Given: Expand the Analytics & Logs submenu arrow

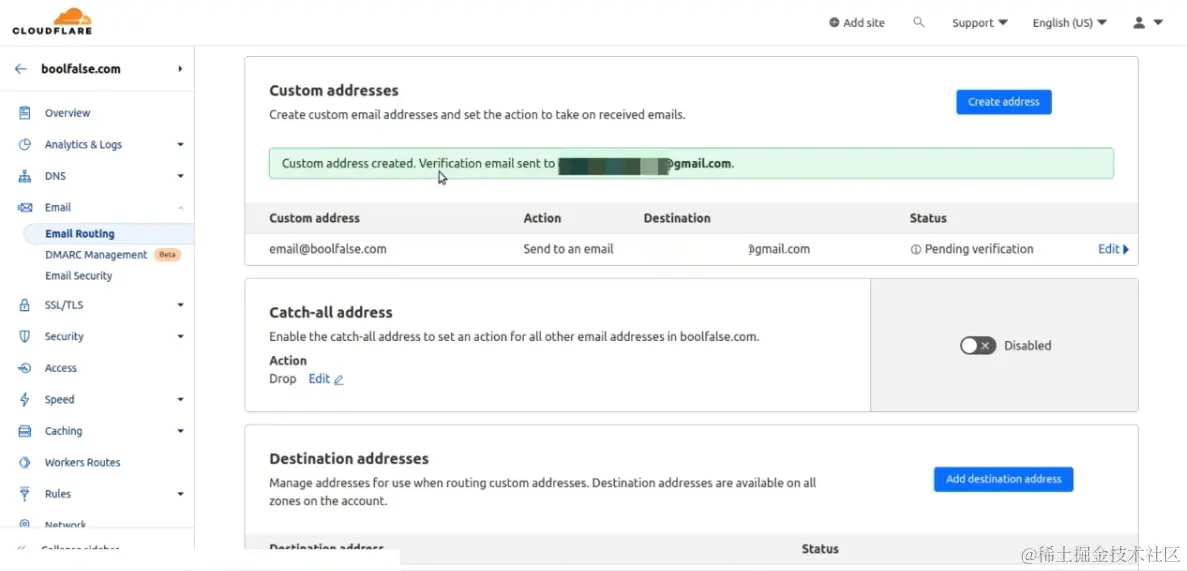Looking at the screenshot, I should coord(180,145).
